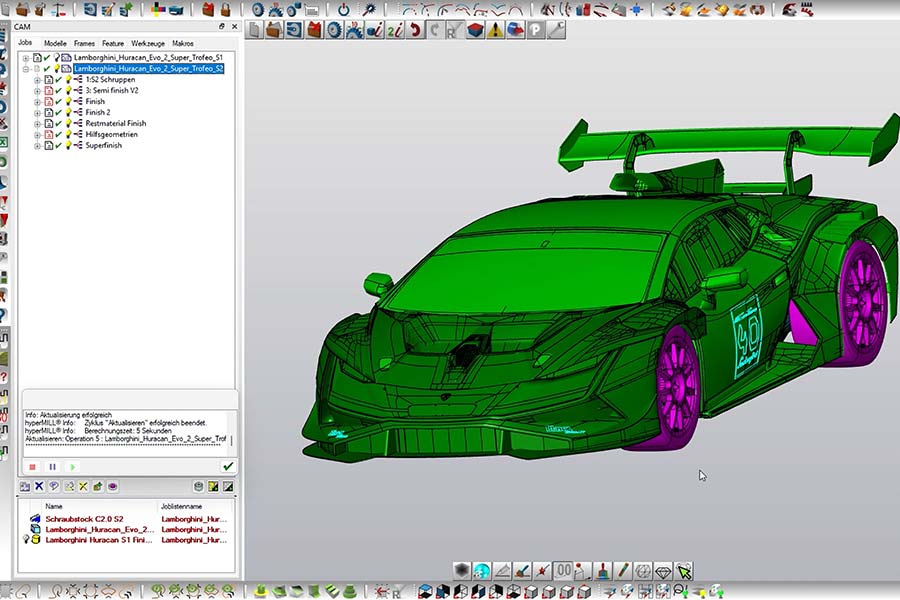Click the wrench settings icon in hyperMILL toolbar
This screenshot has width=900, height=600.
pyautogui.click(x=556, y=30)
